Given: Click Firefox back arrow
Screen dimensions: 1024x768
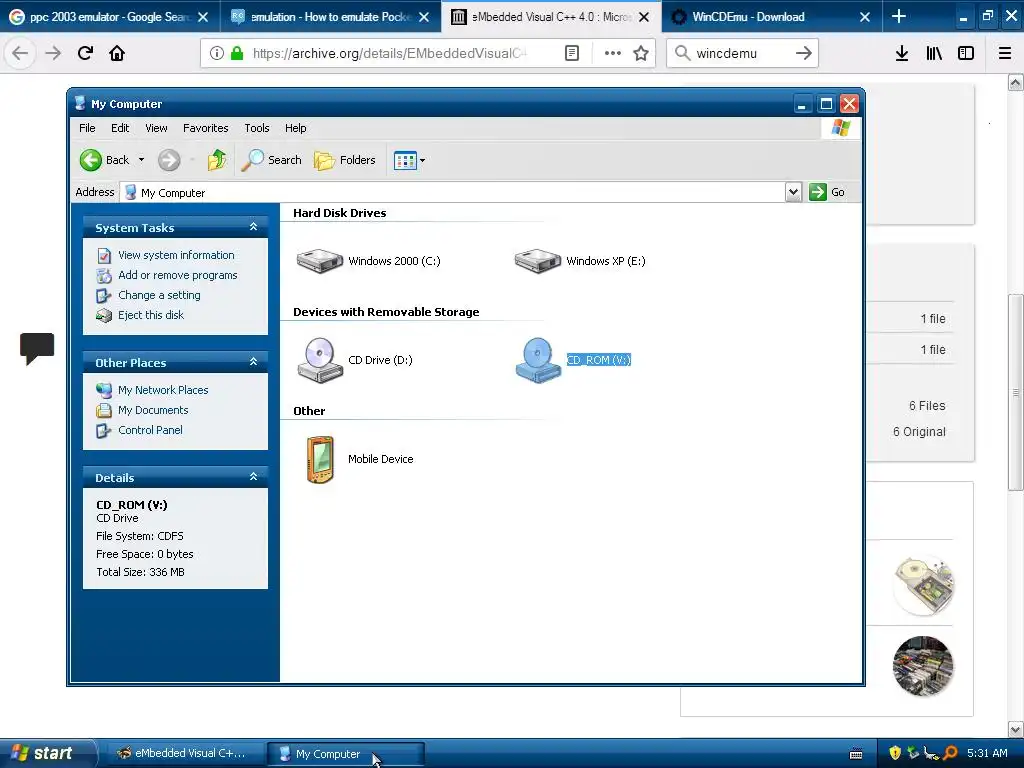Looking at the screenshot, I should click(20, 53).
